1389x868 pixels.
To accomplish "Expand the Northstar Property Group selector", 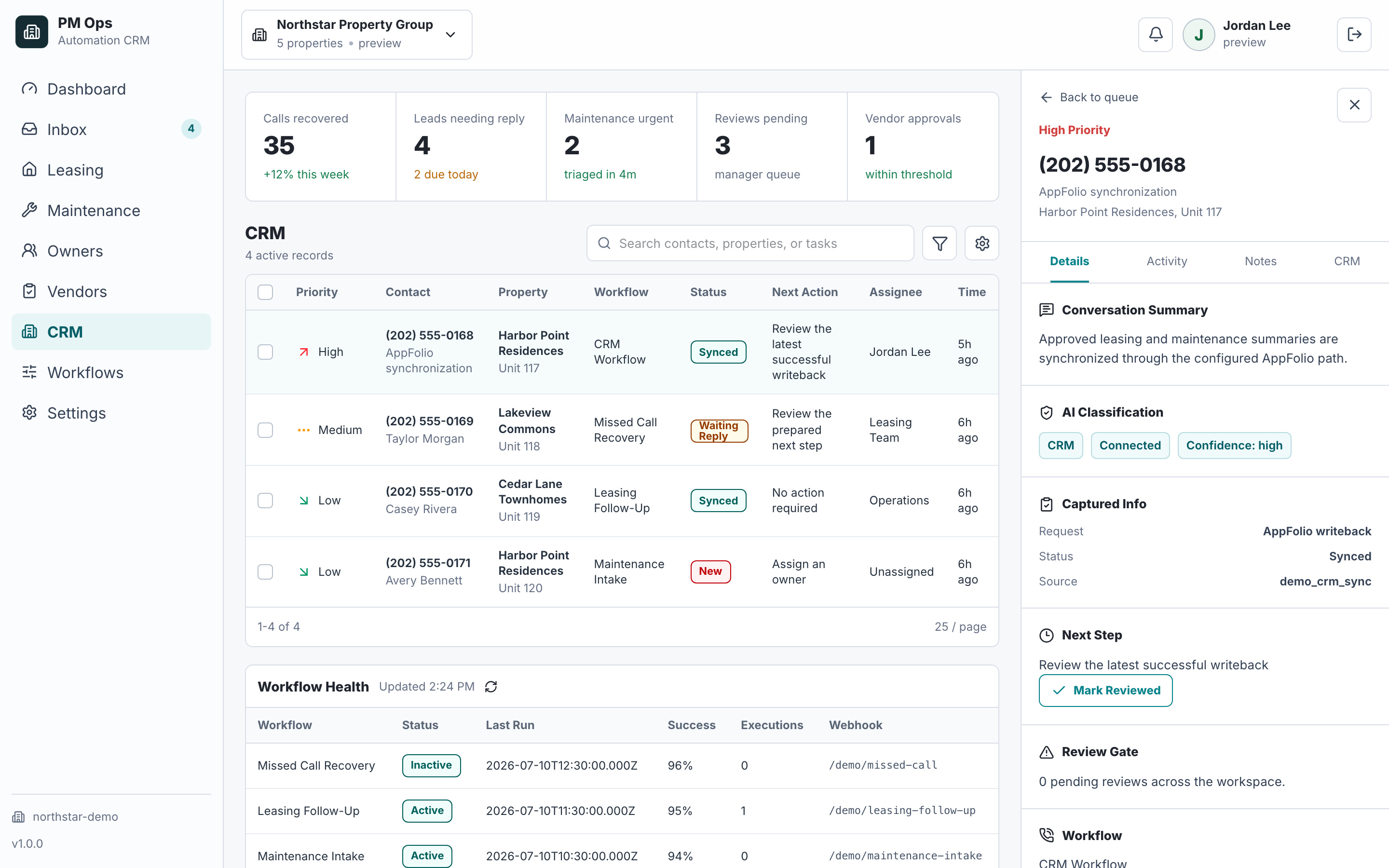I will 356,34.
